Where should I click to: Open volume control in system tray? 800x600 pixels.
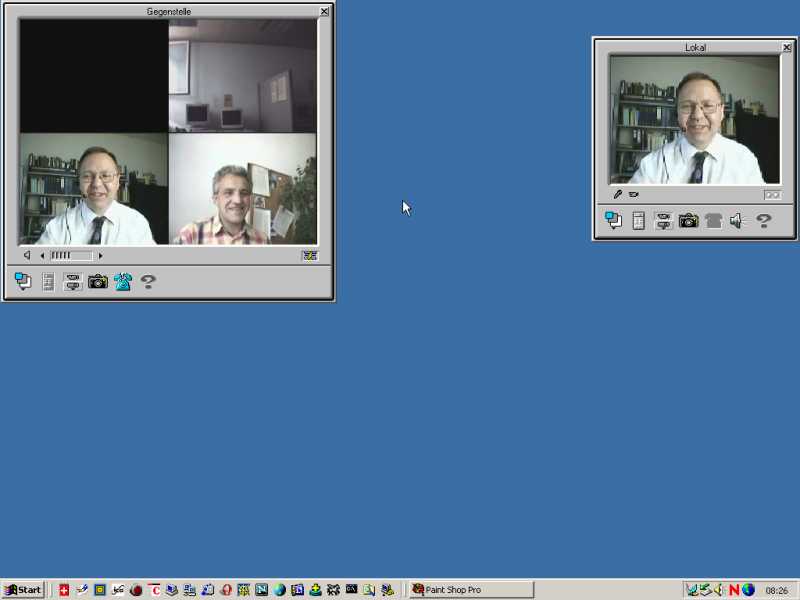click(719, 590)
